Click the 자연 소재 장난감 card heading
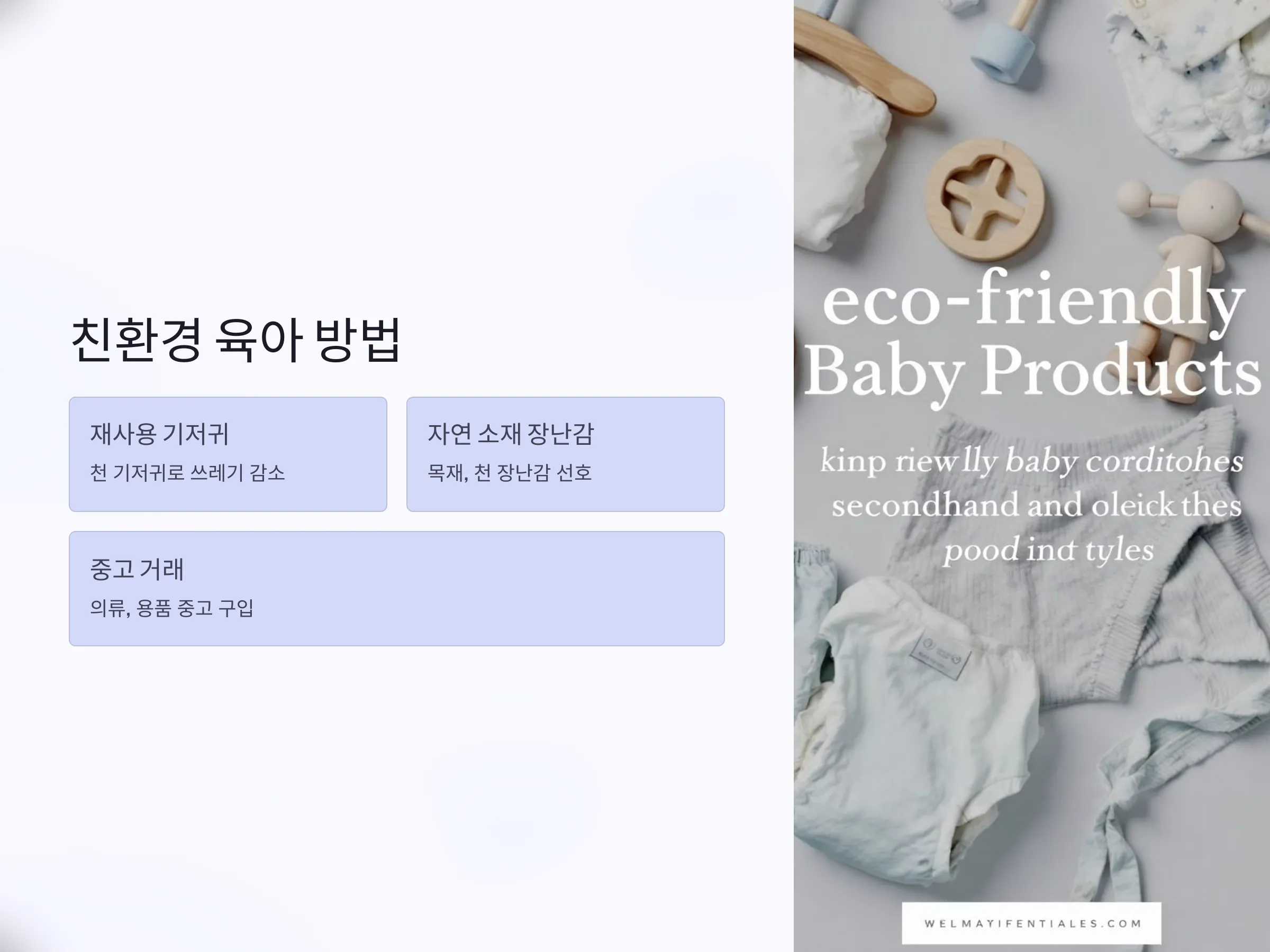The image size is (1270, 952). point(511,434)
